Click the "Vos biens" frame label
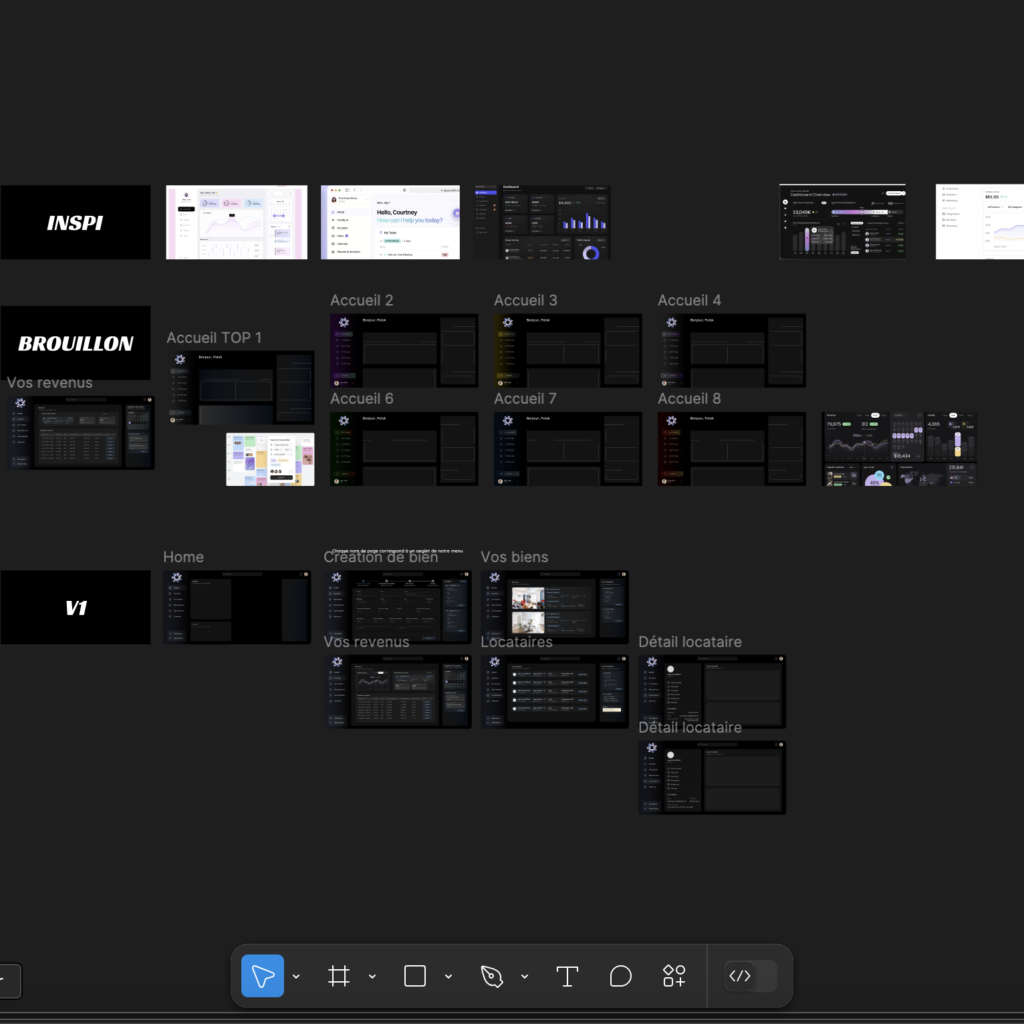This screenshot has width=1024, height=1024. tap(514, 557)
